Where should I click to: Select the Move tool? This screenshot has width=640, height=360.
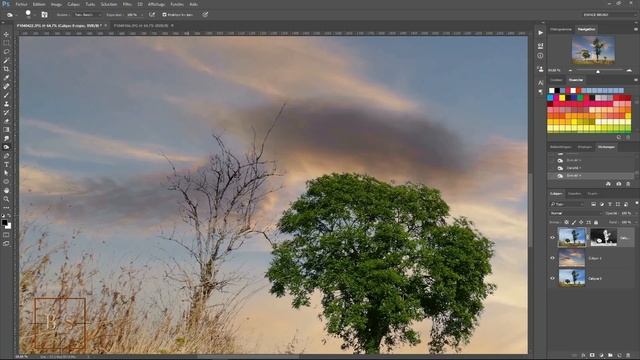[x=6, y=35]
